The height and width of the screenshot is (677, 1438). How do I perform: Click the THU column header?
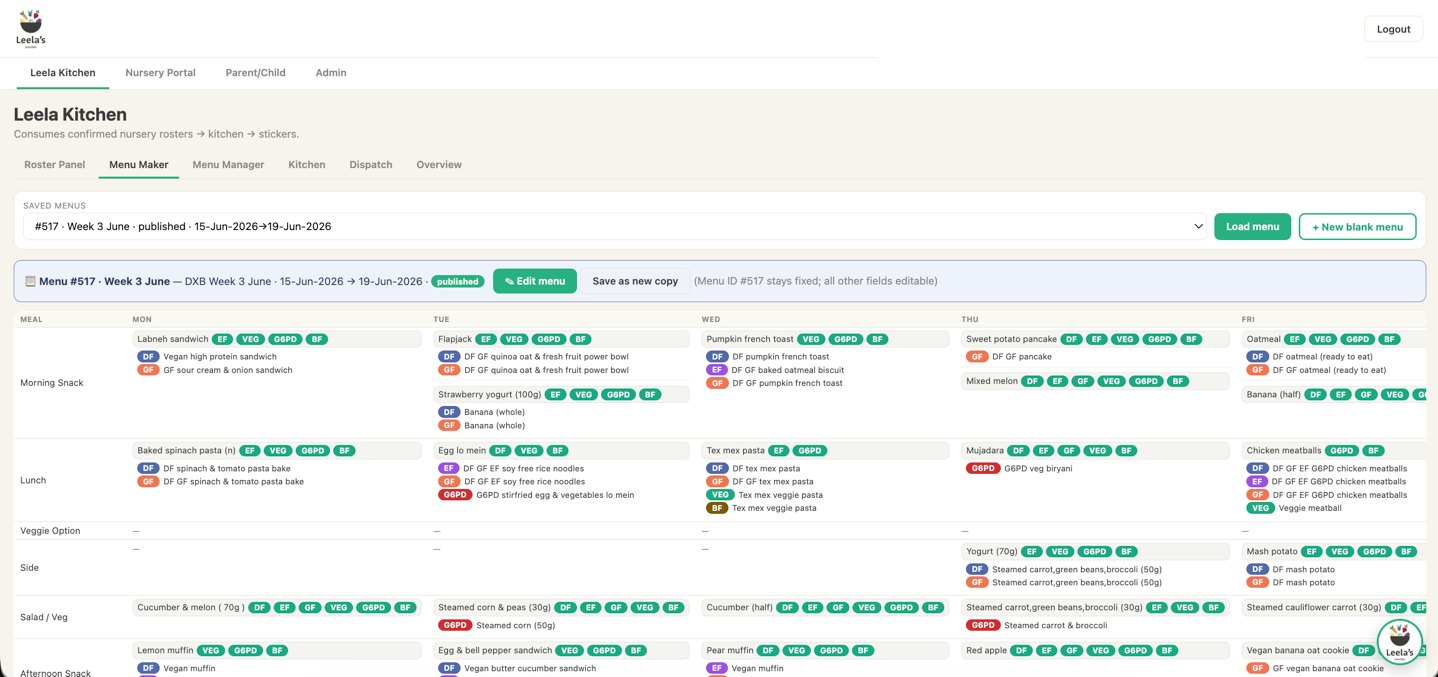point(970,319)
